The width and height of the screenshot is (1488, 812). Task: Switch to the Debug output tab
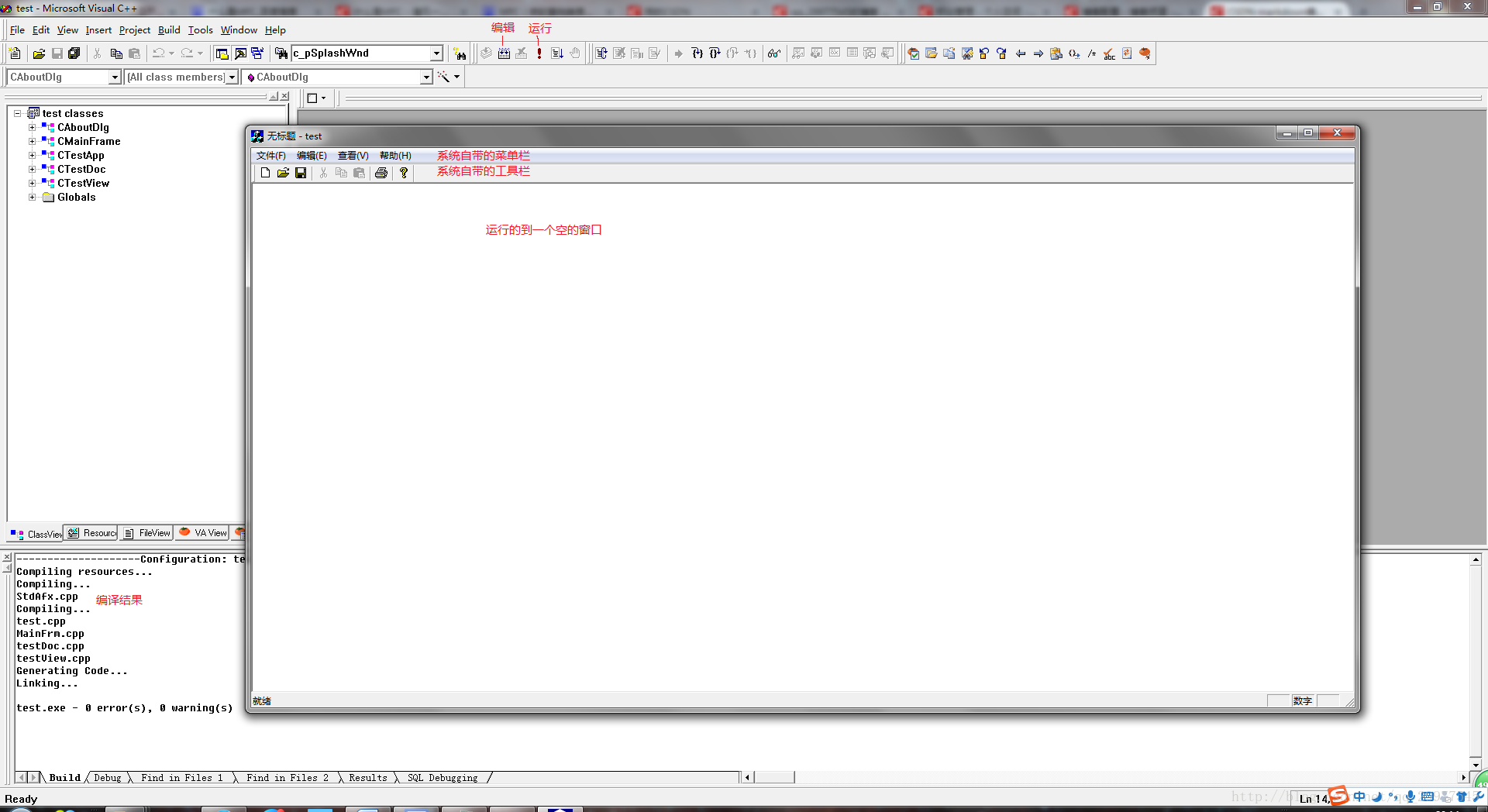tap(108, 778)
